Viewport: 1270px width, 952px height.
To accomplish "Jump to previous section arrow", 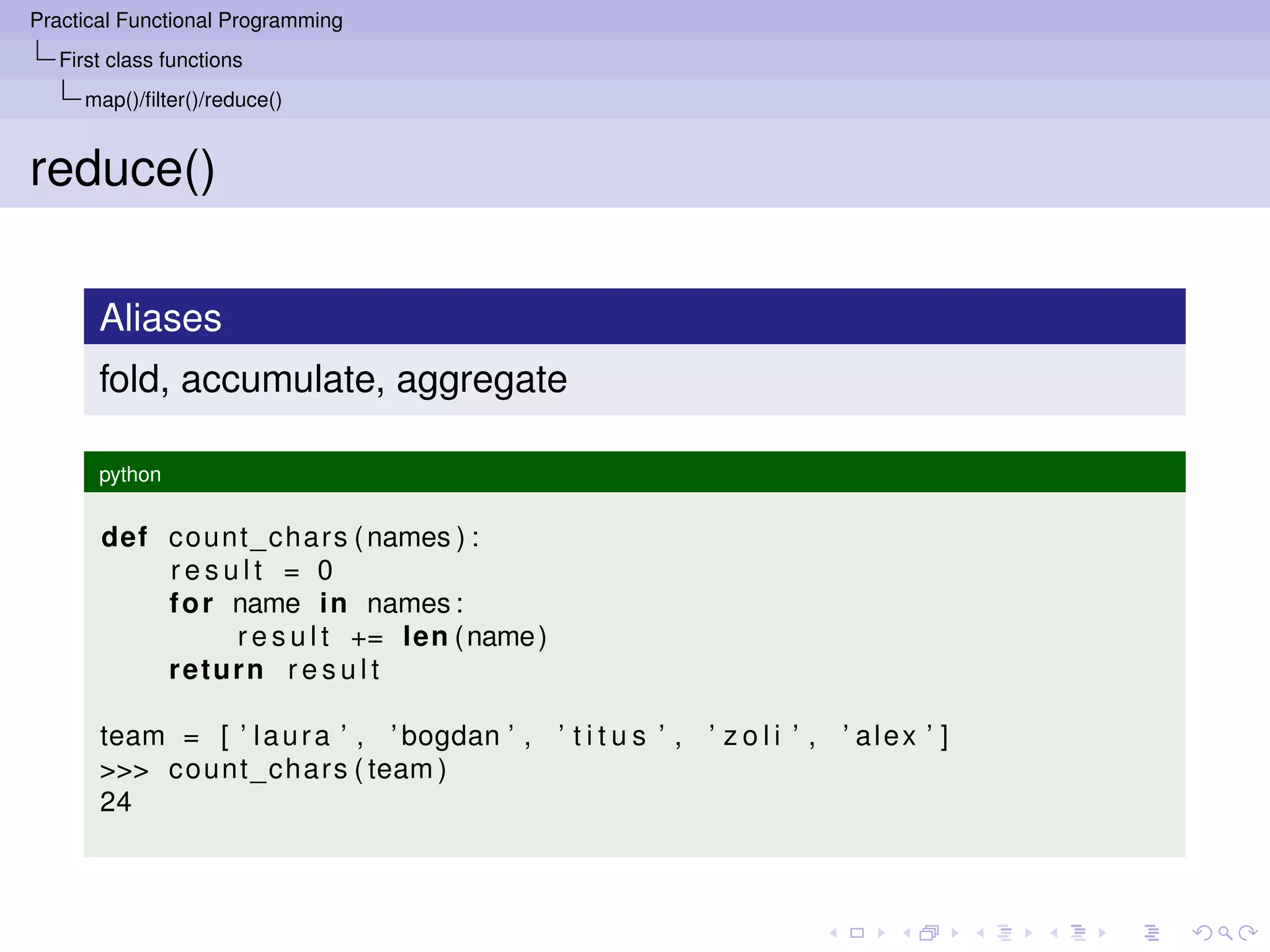I will pyautogui.click(x=1054, y=933).
